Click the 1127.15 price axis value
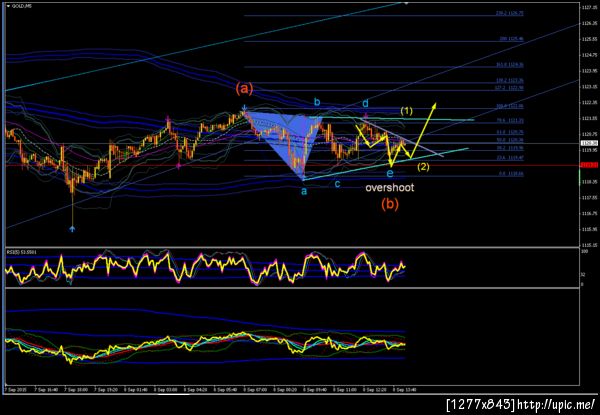Screen dimensions: 600x415 [588, 7]
